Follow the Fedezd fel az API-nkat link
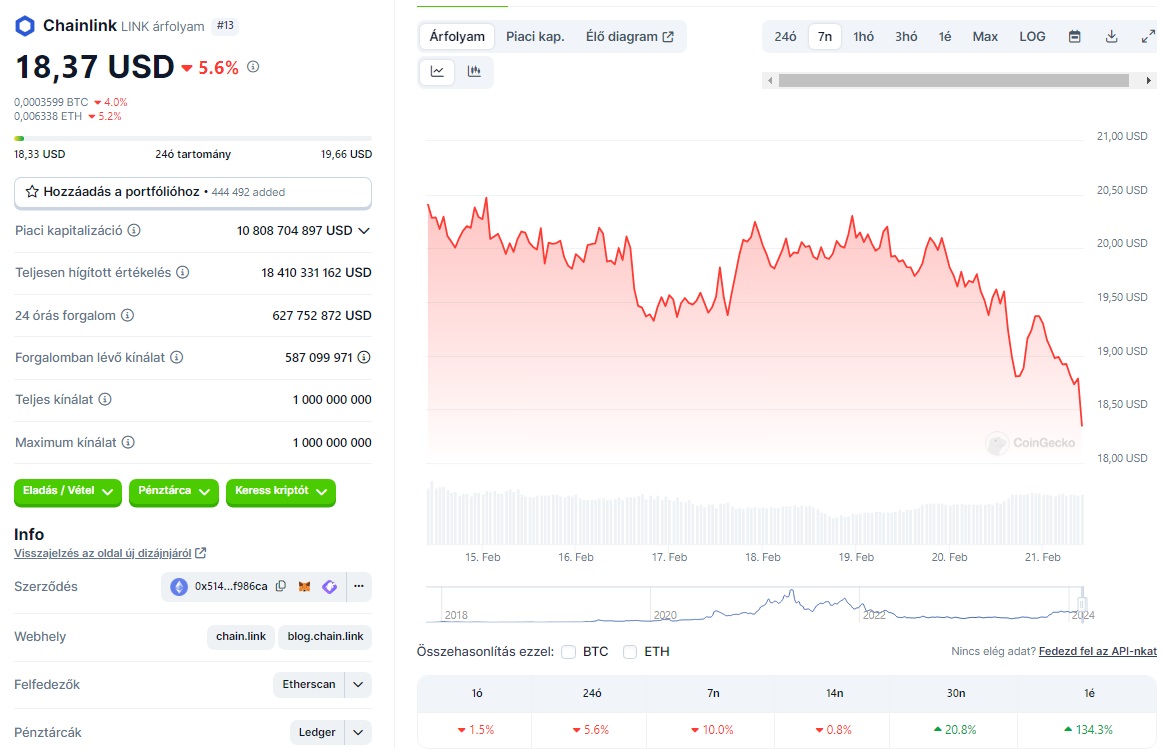The image size is (1163, 749). (1098, 651)
